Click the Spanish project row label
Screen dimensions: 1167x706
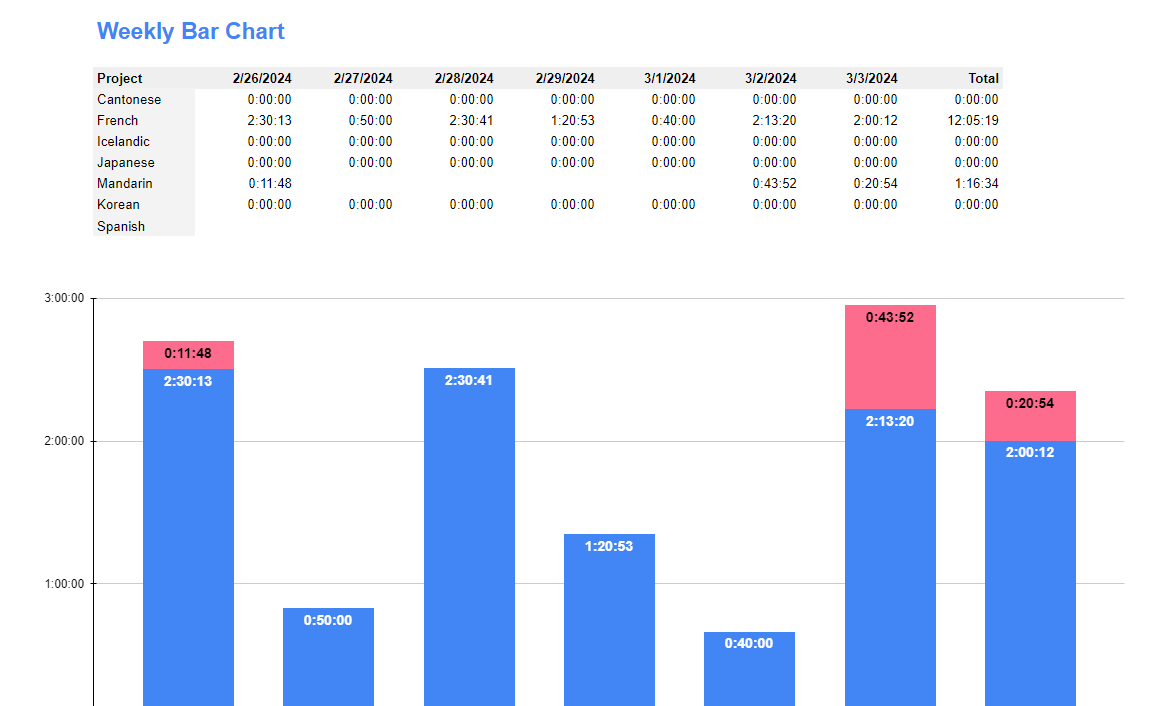point(121,226)
